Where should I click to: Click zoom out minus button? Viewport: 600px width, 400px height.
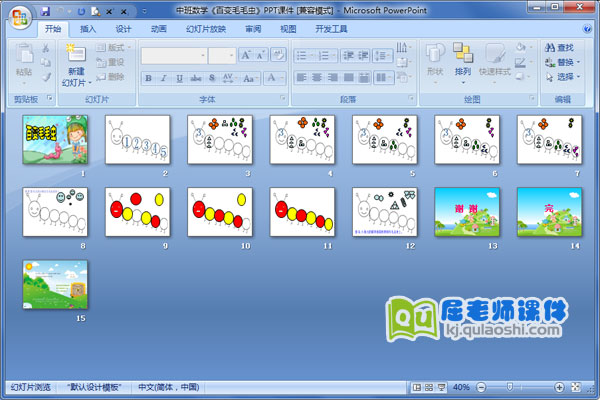click(481, 388)
